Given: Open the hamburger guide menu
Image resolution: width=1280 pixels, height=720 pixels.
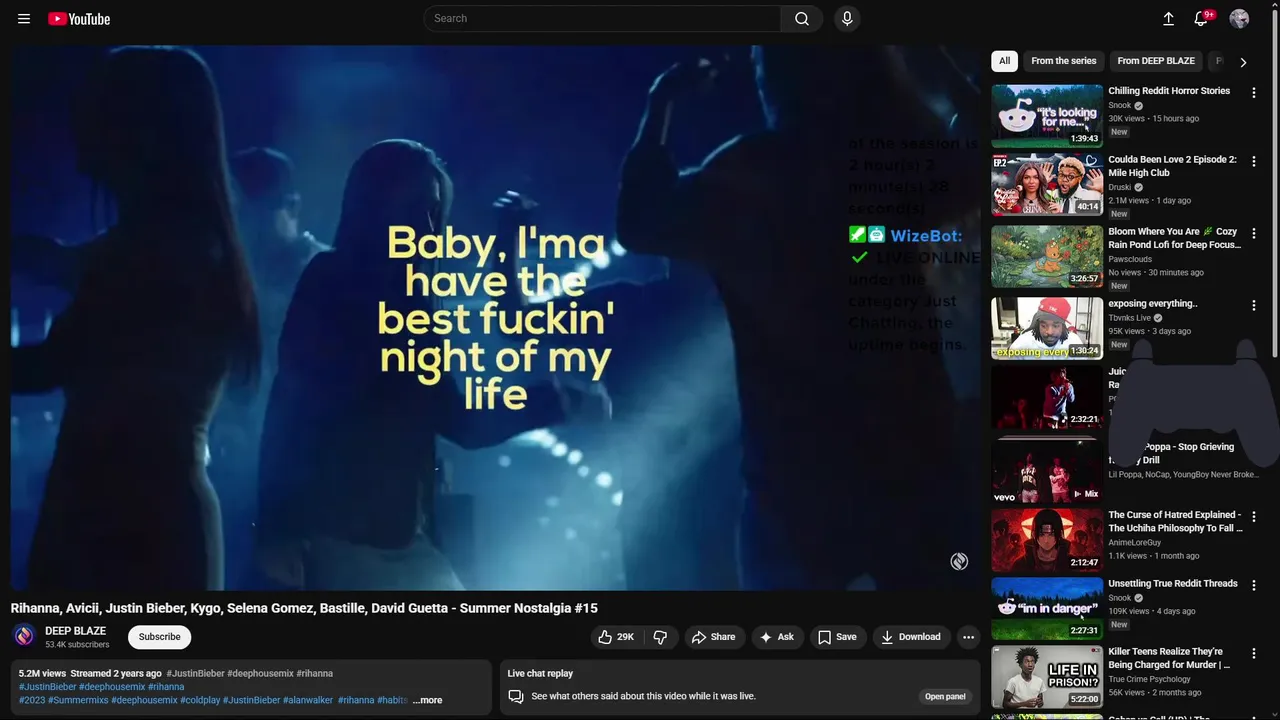Looking at the screenshot, I should pos(24,19).
